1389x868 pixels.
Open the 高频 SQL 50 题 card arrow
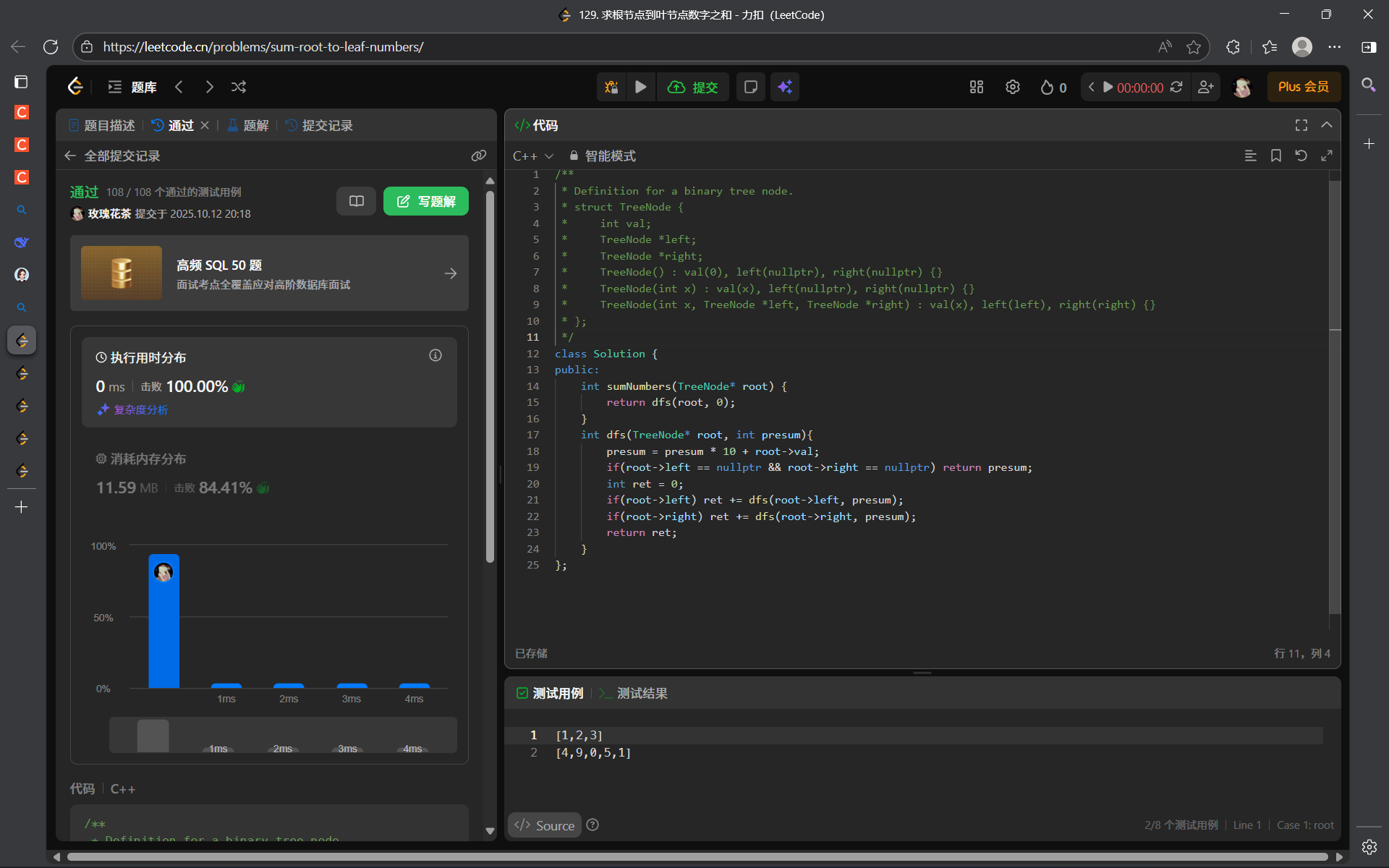(x=450, y=273)
